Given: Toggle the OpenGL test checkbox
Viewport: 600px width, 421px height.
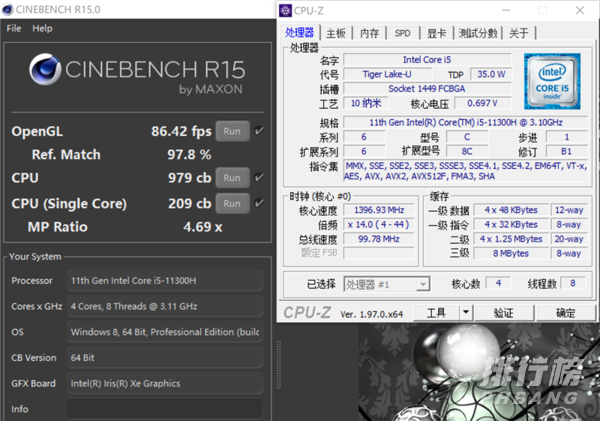Looking at the screenshot, I should [x=260, y=130].
